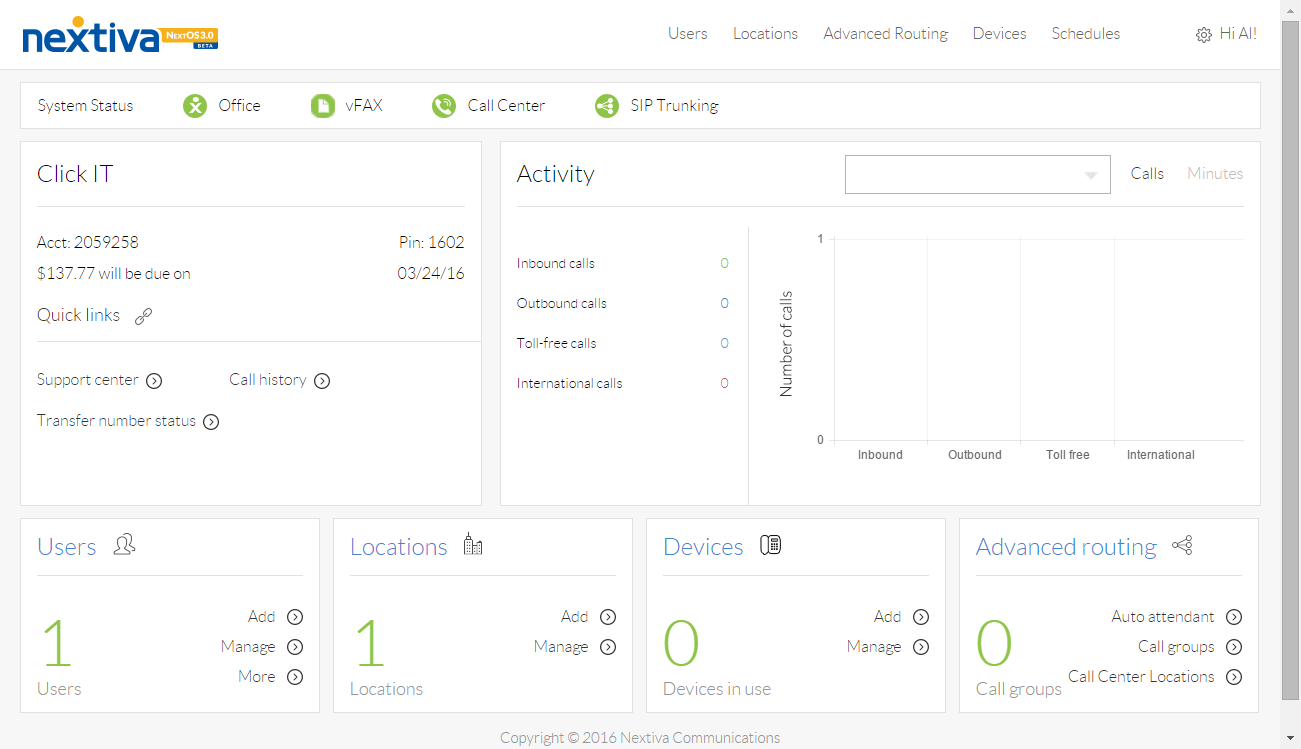This screenshot has width=1301, height=749.
Task: Click the Users More arrow icon
Action: coord(295,677)
